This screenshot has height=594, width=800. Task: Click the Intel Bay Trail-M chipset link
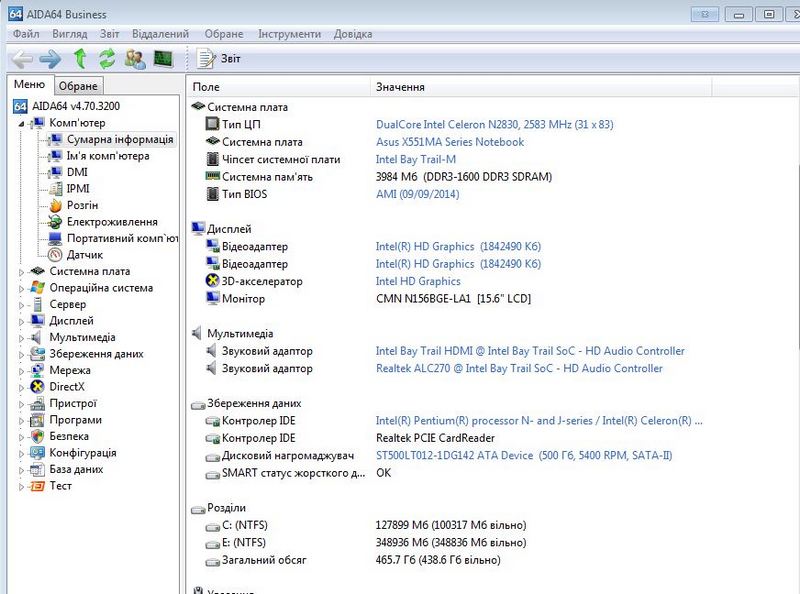coord(415,160)
